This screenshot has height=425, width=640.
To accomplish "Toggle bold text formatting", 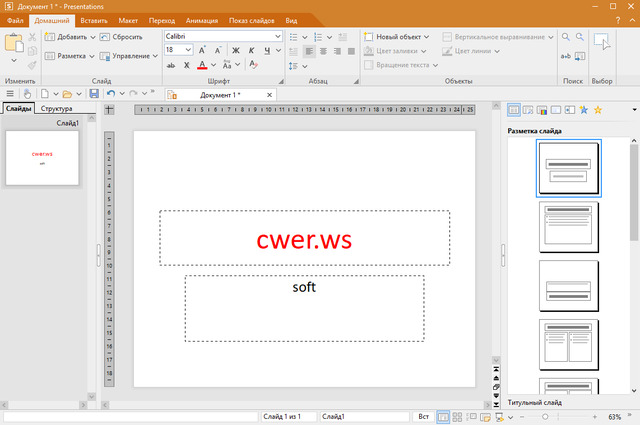I will (x=237, y=50).
